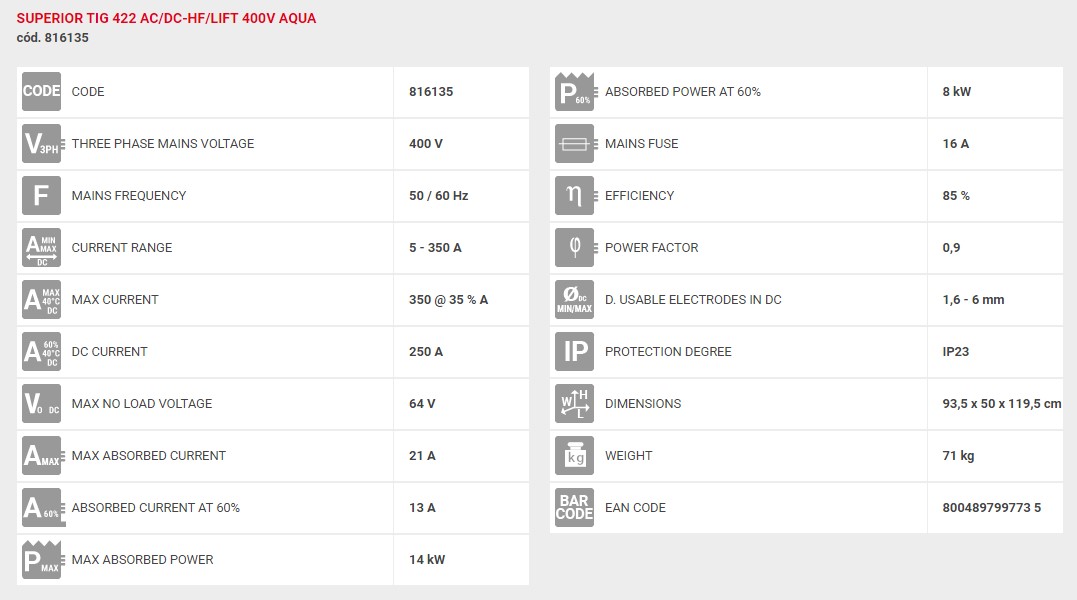
Task: Click the efficiency eta icon
Action: click(x=574, y=196)
